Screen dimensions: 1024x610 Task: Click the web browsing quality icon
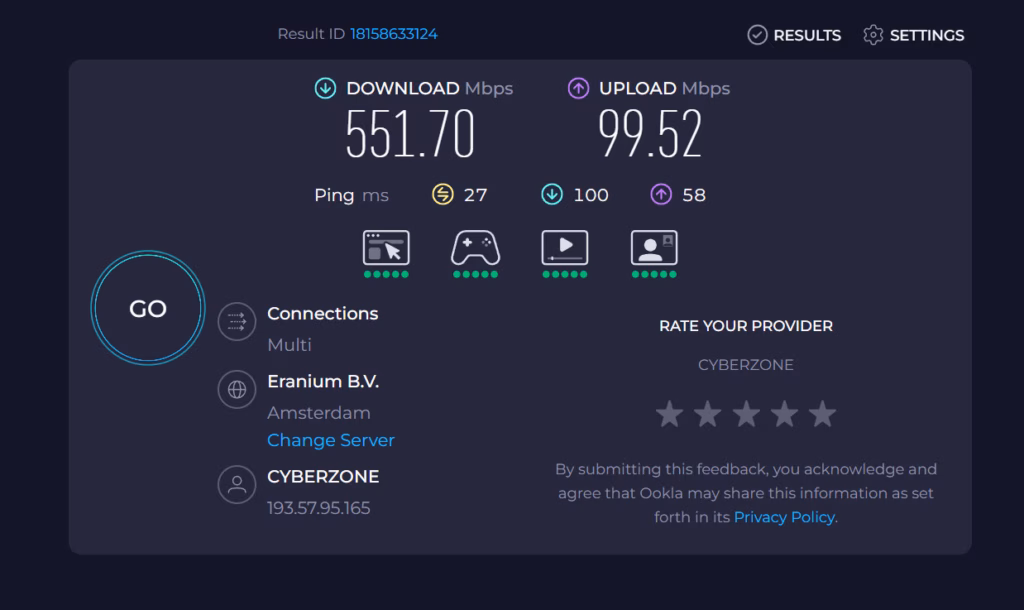pos(386,248)
